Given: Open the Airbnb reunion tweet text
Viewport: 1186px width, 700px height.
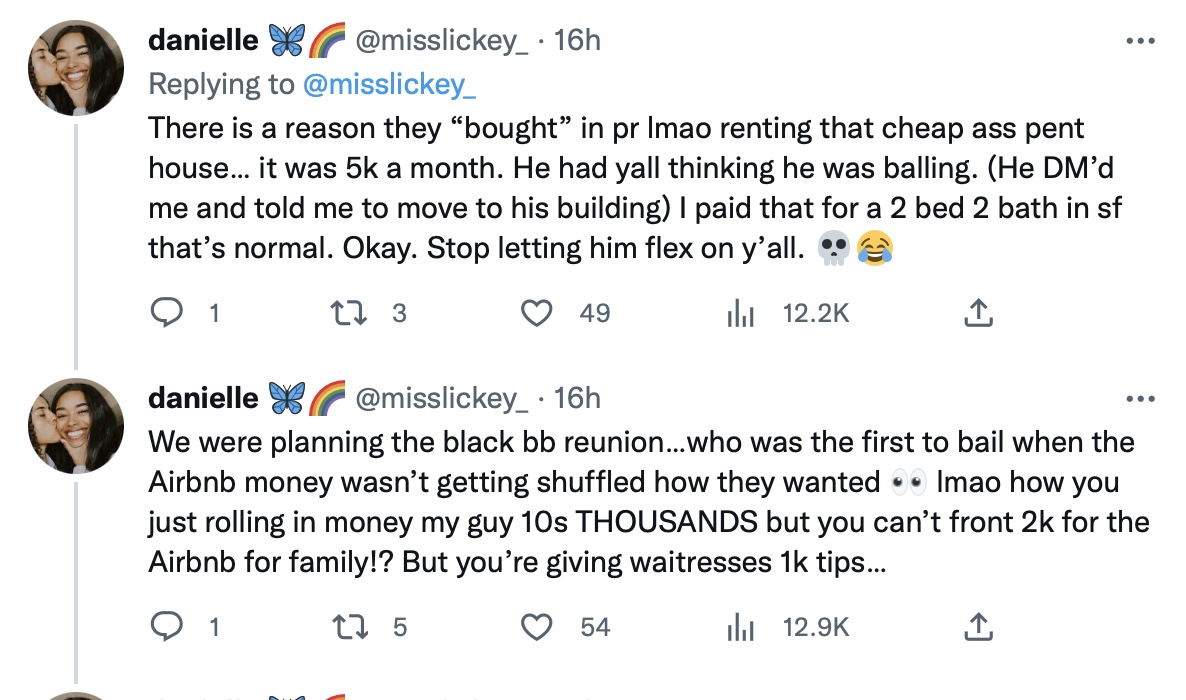Looking at the screenshot, I should pyautogui.click(x=640, y=502).
